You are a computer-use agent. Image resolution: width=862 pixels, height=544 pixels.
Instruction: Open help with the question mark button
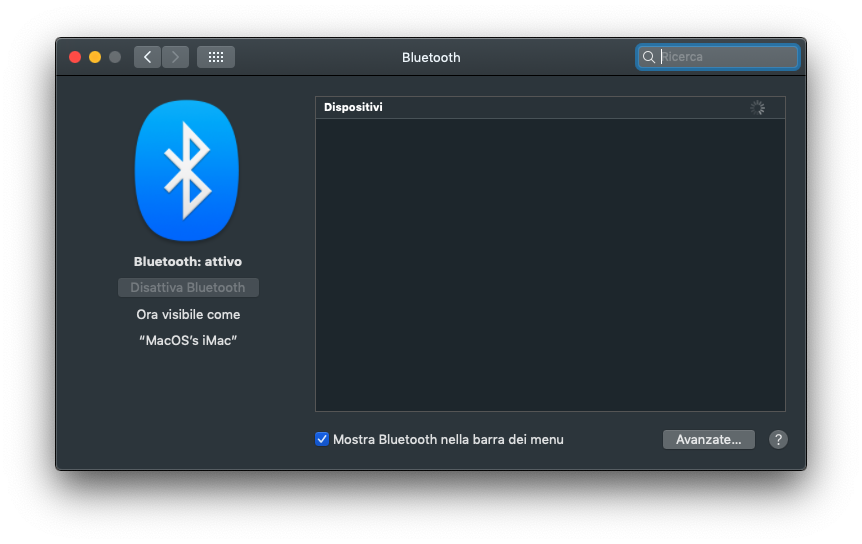(x=778, y=440)
